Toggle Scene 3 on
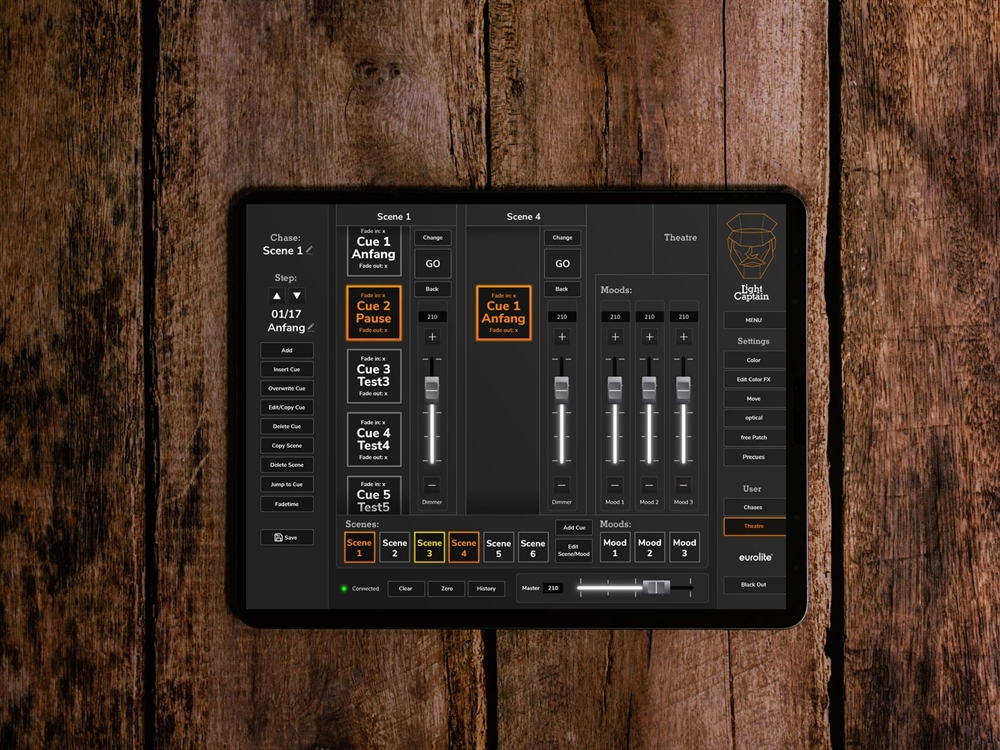 [429, 547]
